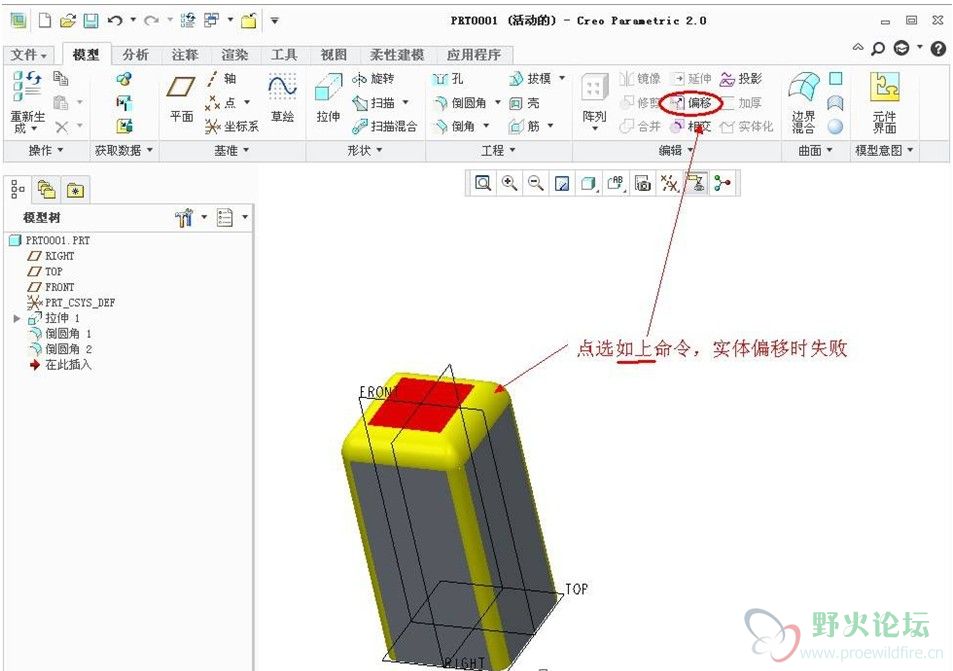The image size is (953, 671).
Task: Click the 倒圆角 (Round) button in ribbon
Action: [x=460, y=103]
